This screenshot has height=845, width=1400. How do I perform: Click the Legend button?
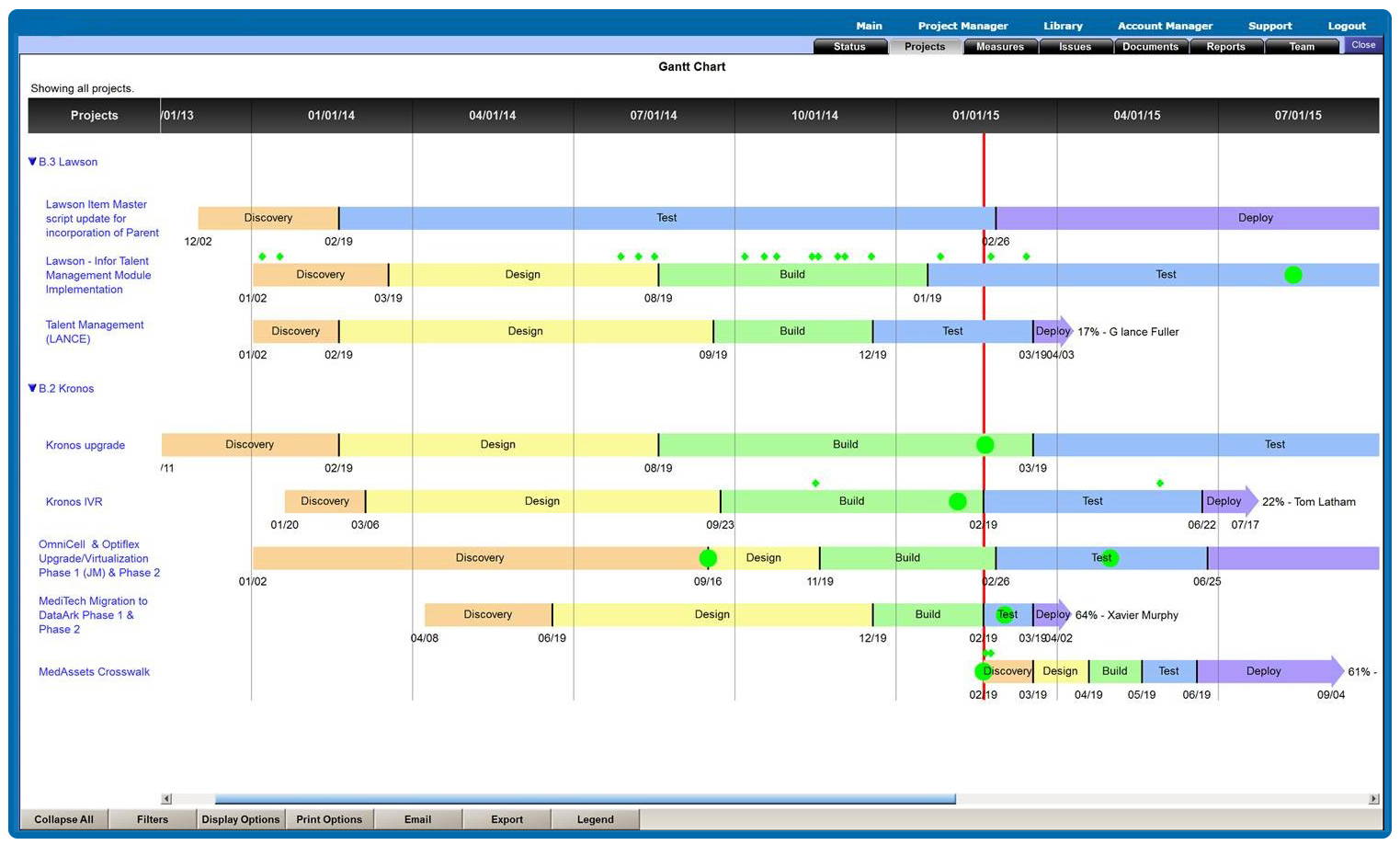click(x=595, y=819)
